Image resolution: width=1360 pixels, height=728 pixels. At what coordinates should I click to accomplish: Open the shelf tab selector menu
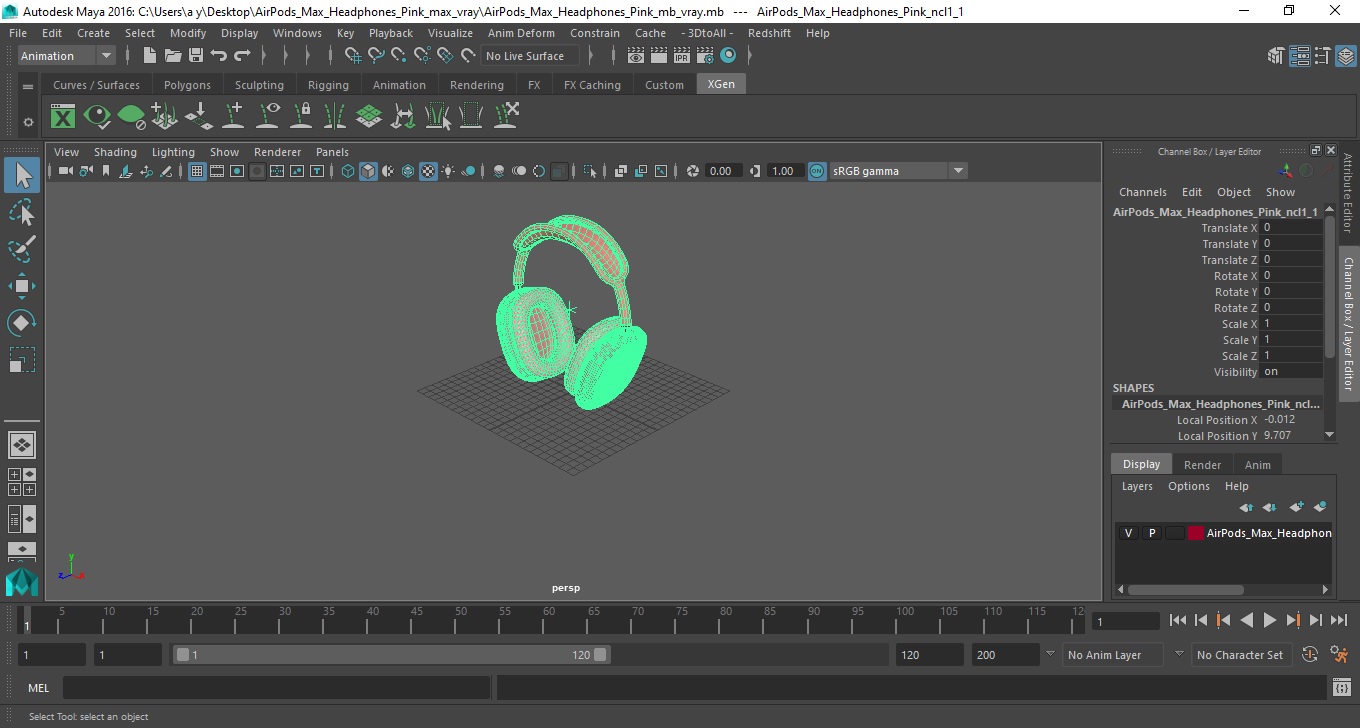click(28, 87)
